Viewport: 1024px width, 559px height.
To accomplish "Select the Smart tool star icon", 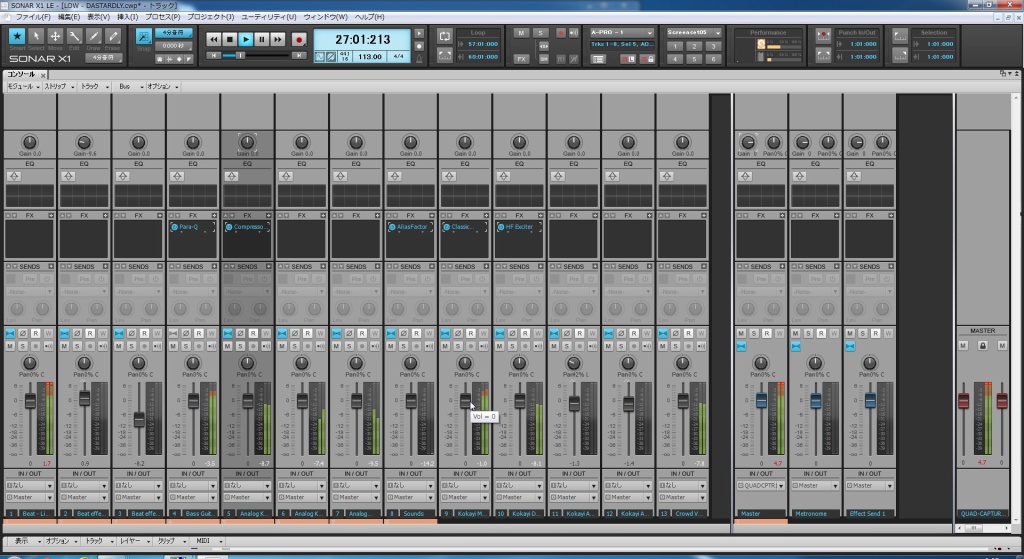I will click(17, 37).
